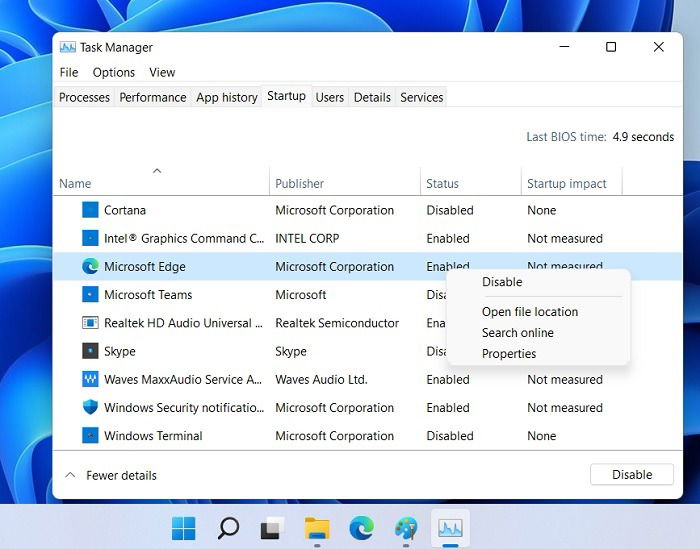Click the Cortana app icon in the list
This screenshot has width=700, height=549.
(x=90, y=210)
